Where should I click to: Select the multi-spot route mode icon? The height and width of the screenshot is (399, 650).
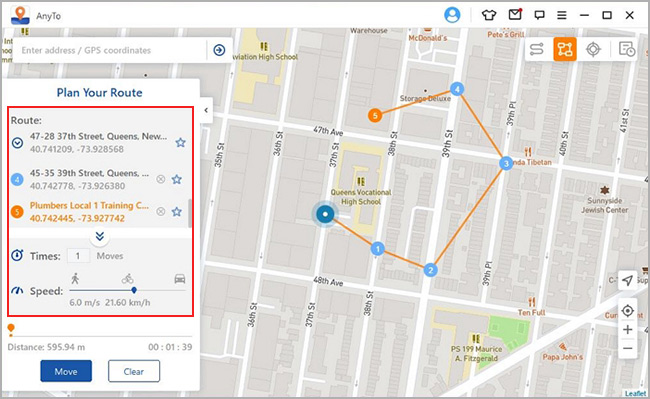point(565,49)
